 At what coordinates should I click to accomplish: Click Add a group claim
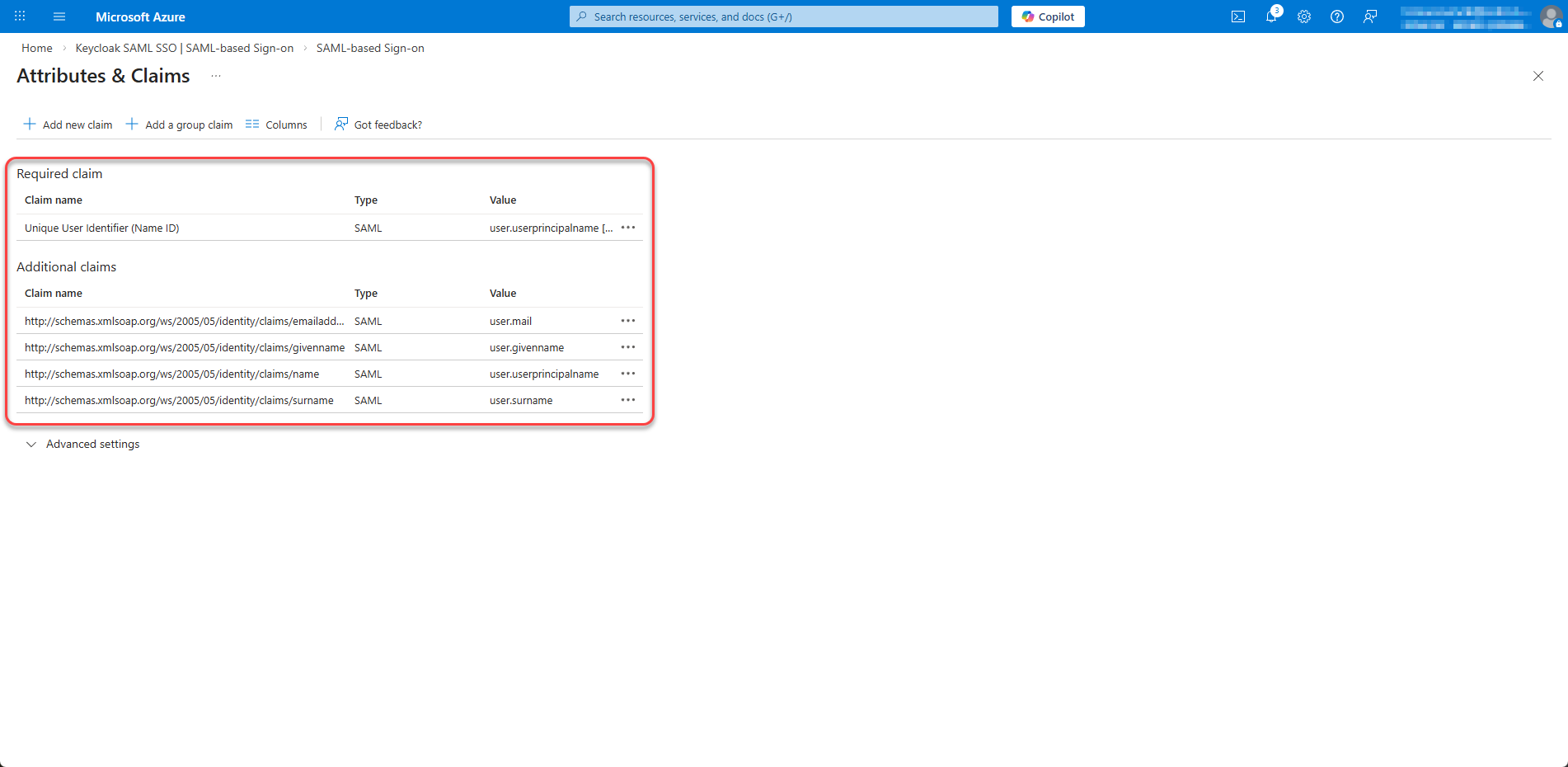(x=179, y=125)
